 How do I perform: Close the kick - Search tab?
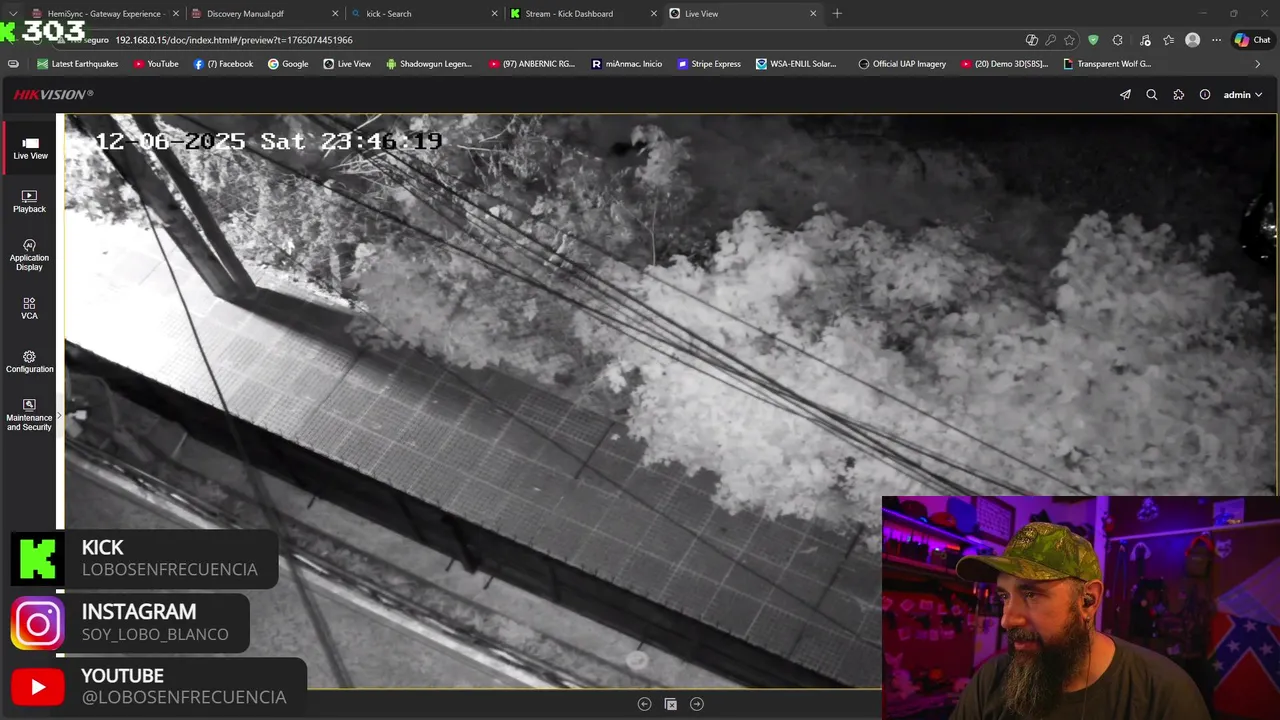pyautogui.click(x=494, y=14)
